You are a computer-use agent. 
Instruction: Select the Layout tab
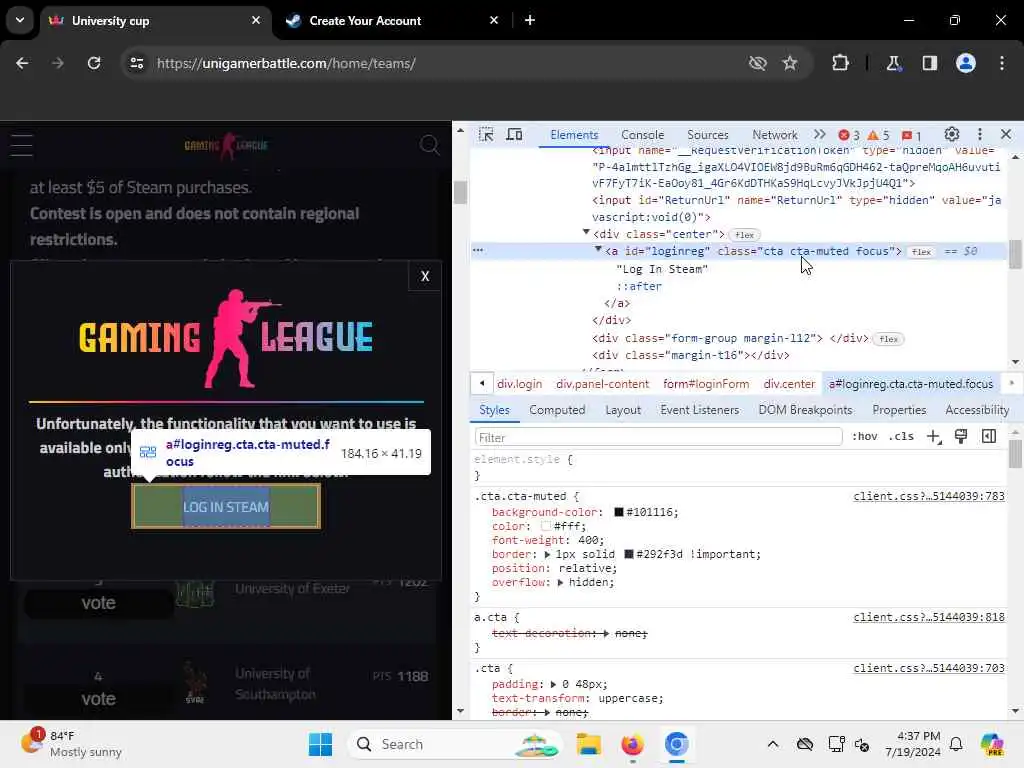pos(622,410)
